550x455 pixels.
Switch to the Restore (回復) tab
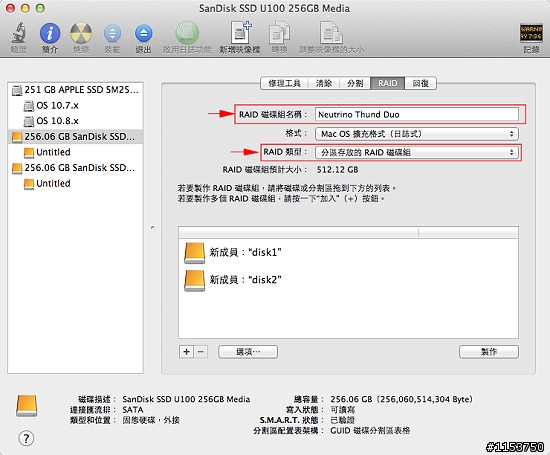tap(420, 83)
